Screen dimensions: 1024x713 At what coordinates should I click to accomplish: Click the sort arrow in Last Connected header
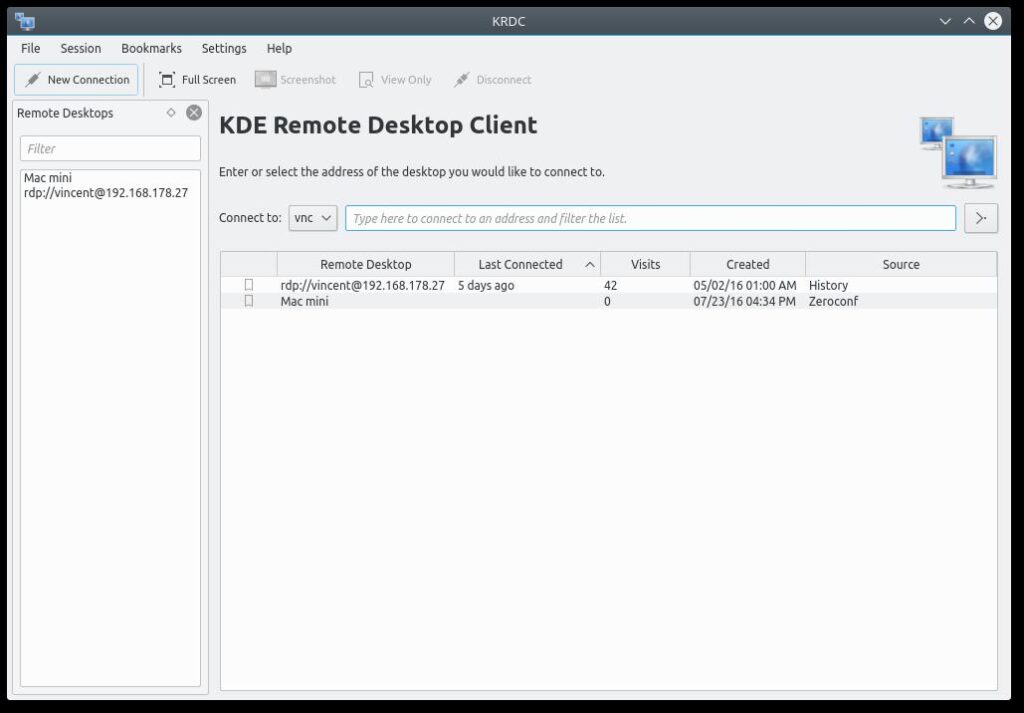pyautogui.click(x=590, y=264)
